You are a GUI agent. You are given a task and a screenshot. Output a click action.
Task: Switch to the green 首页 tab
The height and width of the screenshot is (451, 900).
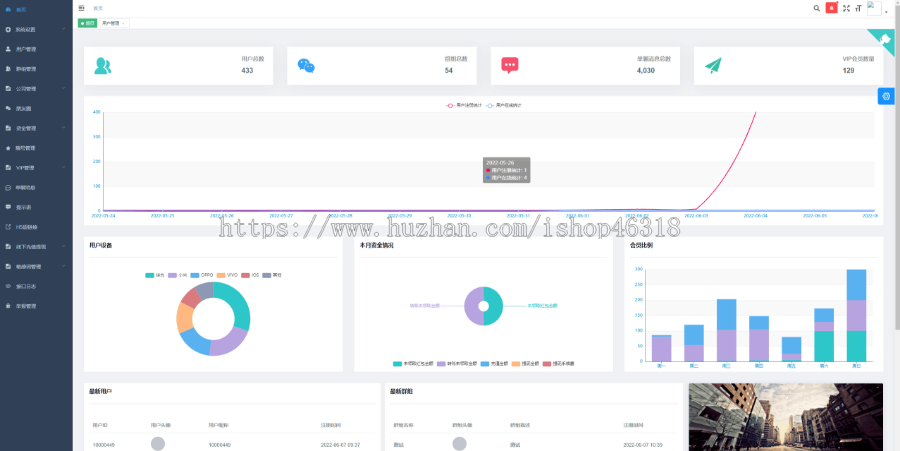87,23
